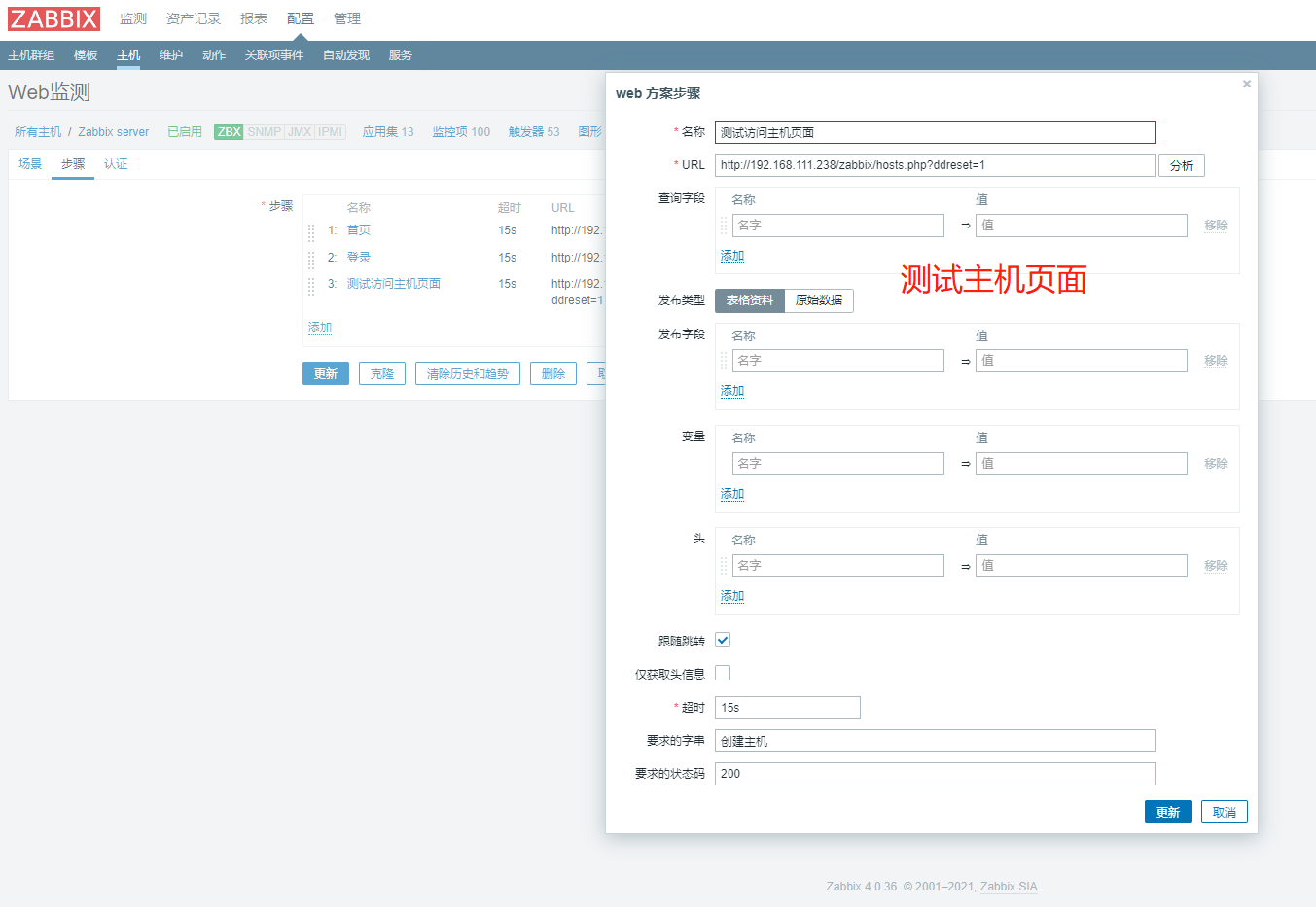This screenshot has width=1316, height=907.
Task: Open 触发器 53 link
Action: click(534, 132)
